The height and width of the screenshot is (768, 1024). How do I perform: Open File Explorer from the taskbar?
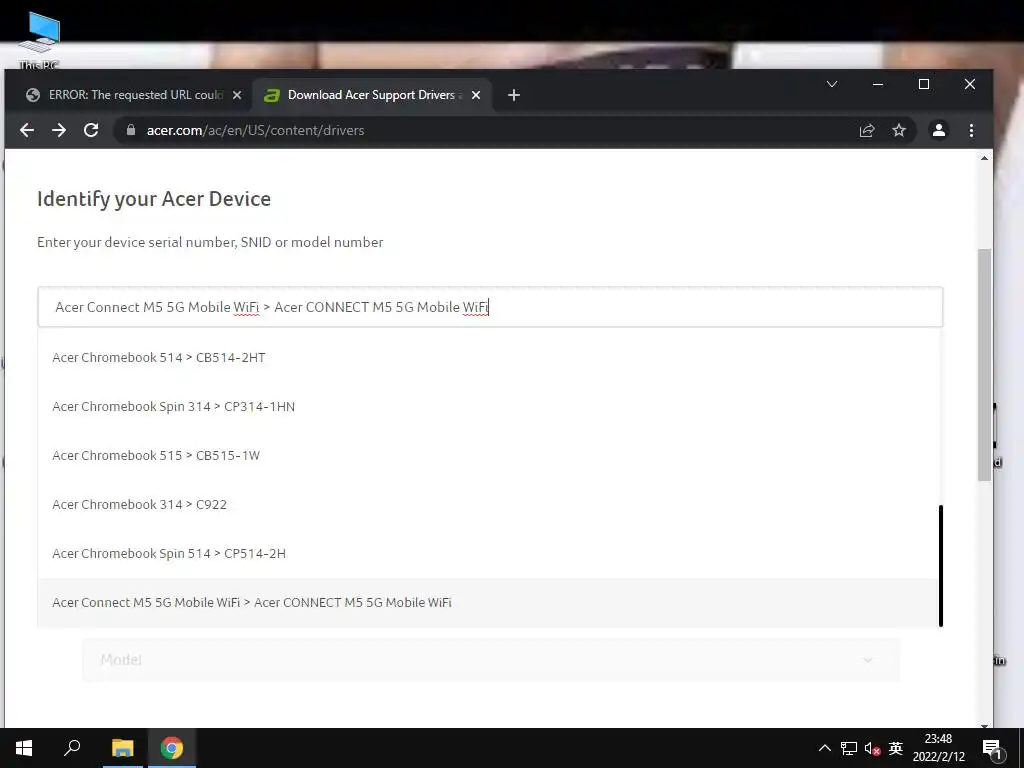click(x=122, y=748)
